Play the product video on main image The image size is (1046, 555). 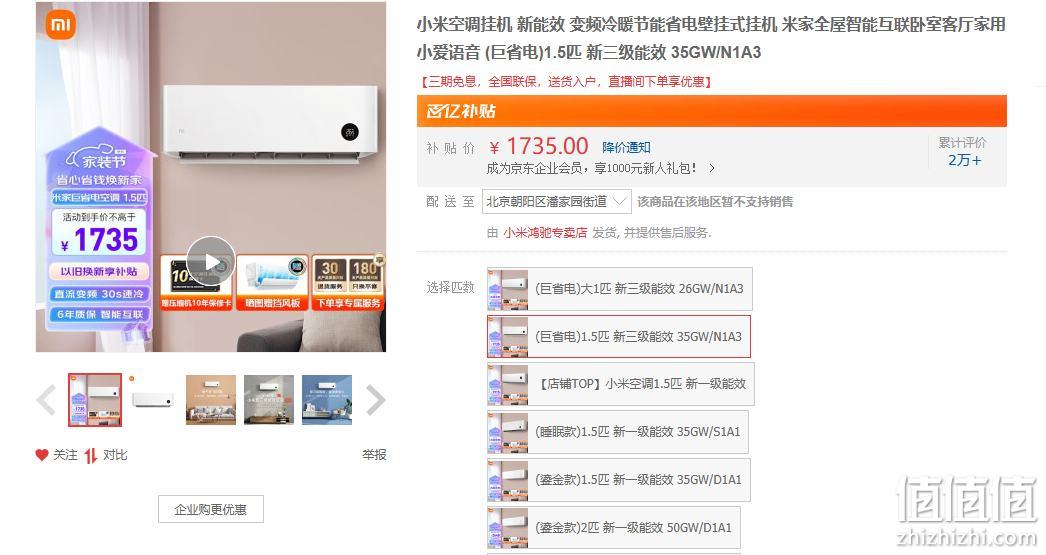[x=210, y=261]
